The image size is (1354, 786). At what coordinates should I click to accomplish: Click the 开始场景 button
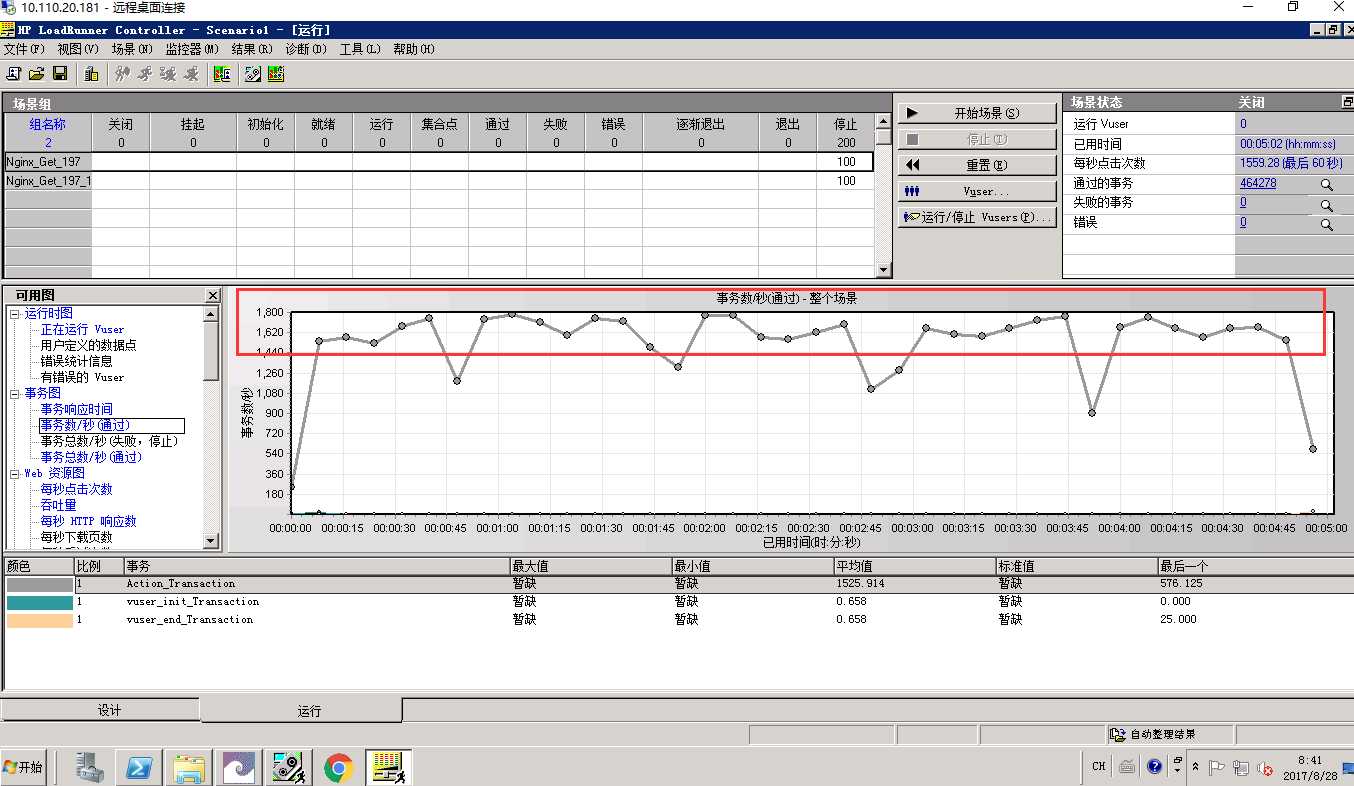tap(977, 113)
